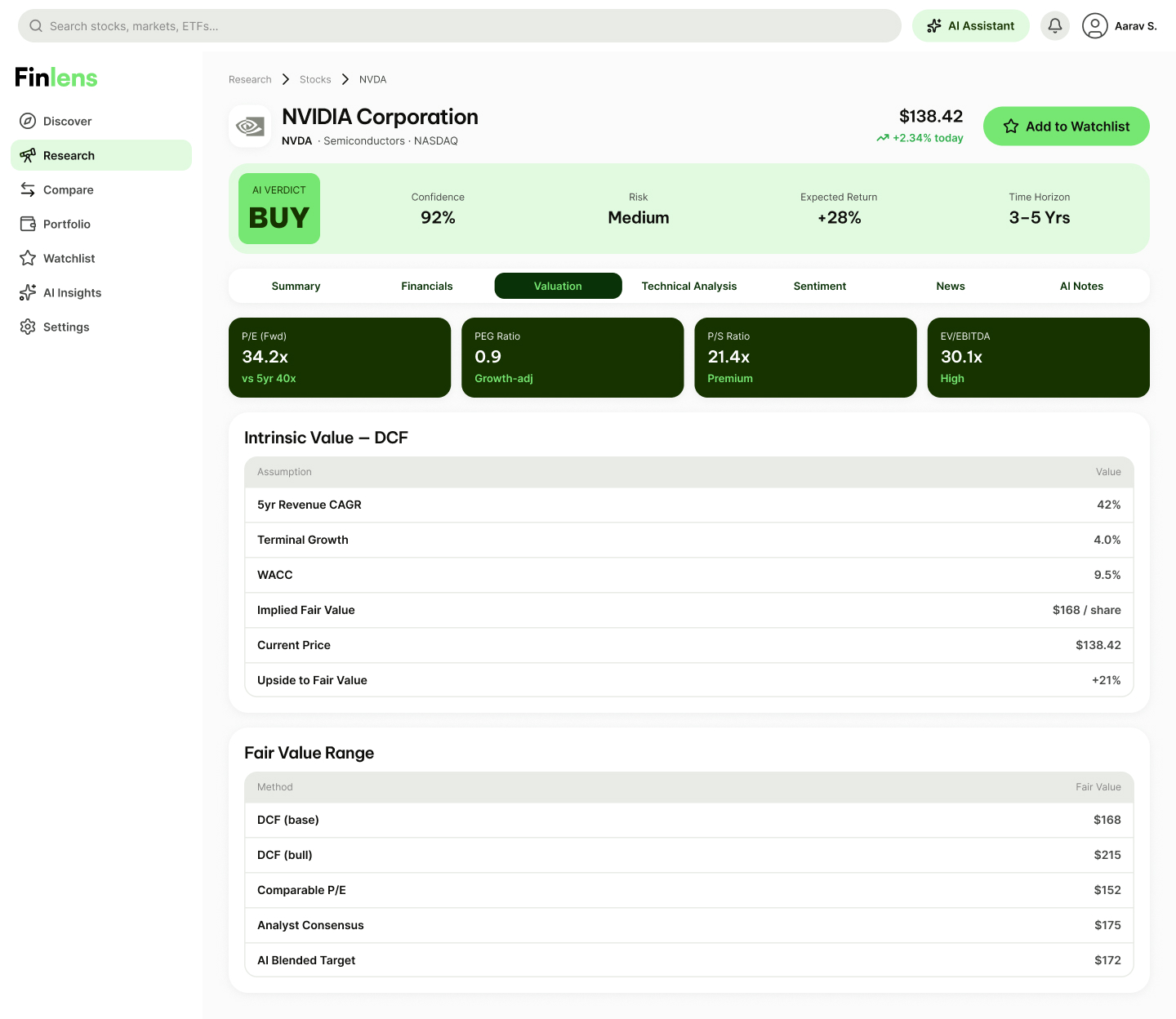Click the Upside to Fair Value +21%
This screenshot has width=1176, height=1019.
pos(1107,680)
